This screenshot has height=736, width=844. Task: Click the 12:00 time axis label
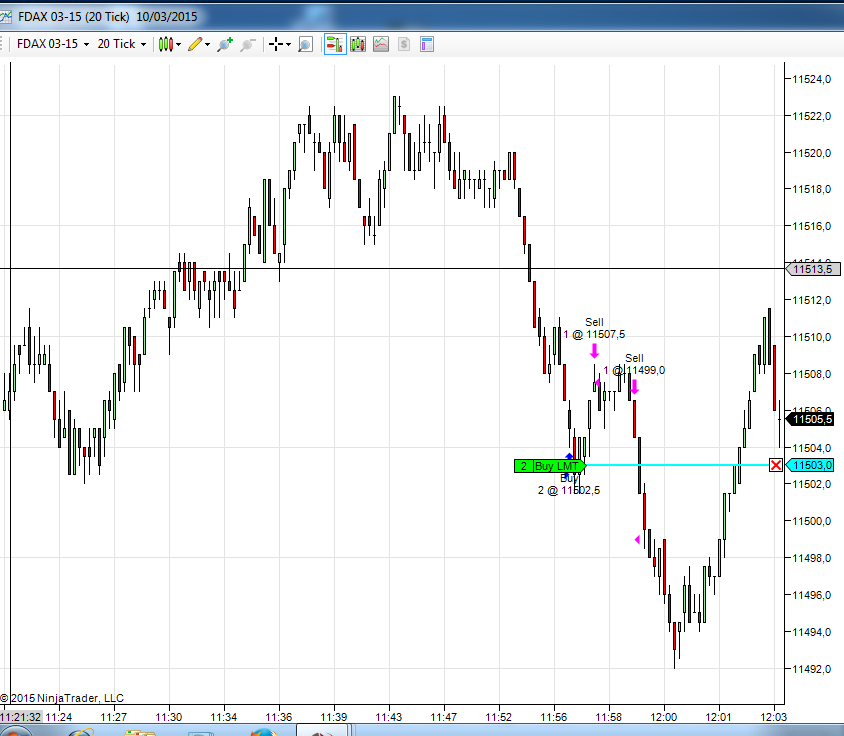pyautogui.click(x=664, y=717)
